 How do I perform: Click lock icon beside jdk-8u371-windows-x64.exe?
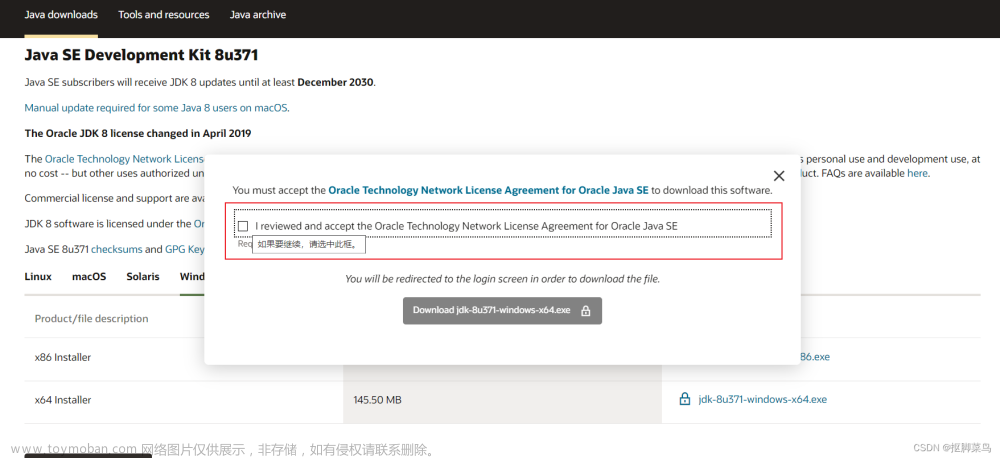tap(685, 399)
